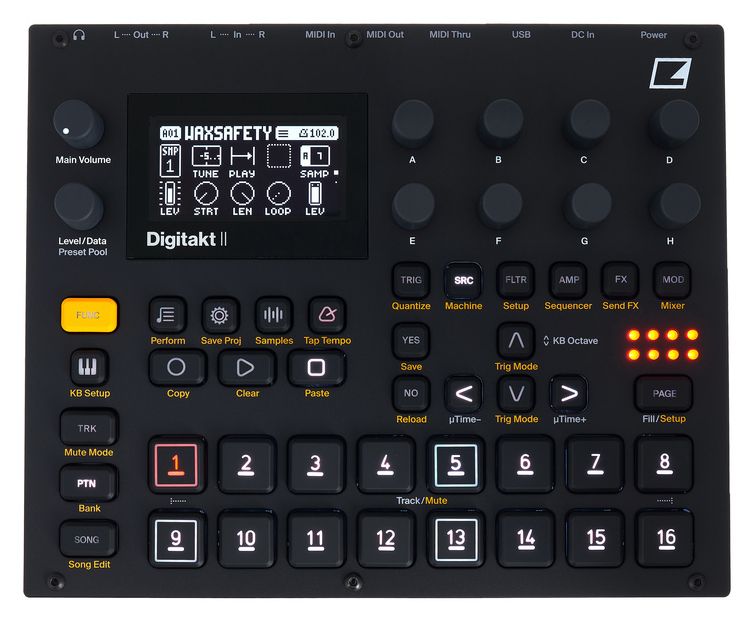The width and height of the screenshot is (752, 620).
Task: Toggle trig key 15
Action: click(x=595, y=539)
